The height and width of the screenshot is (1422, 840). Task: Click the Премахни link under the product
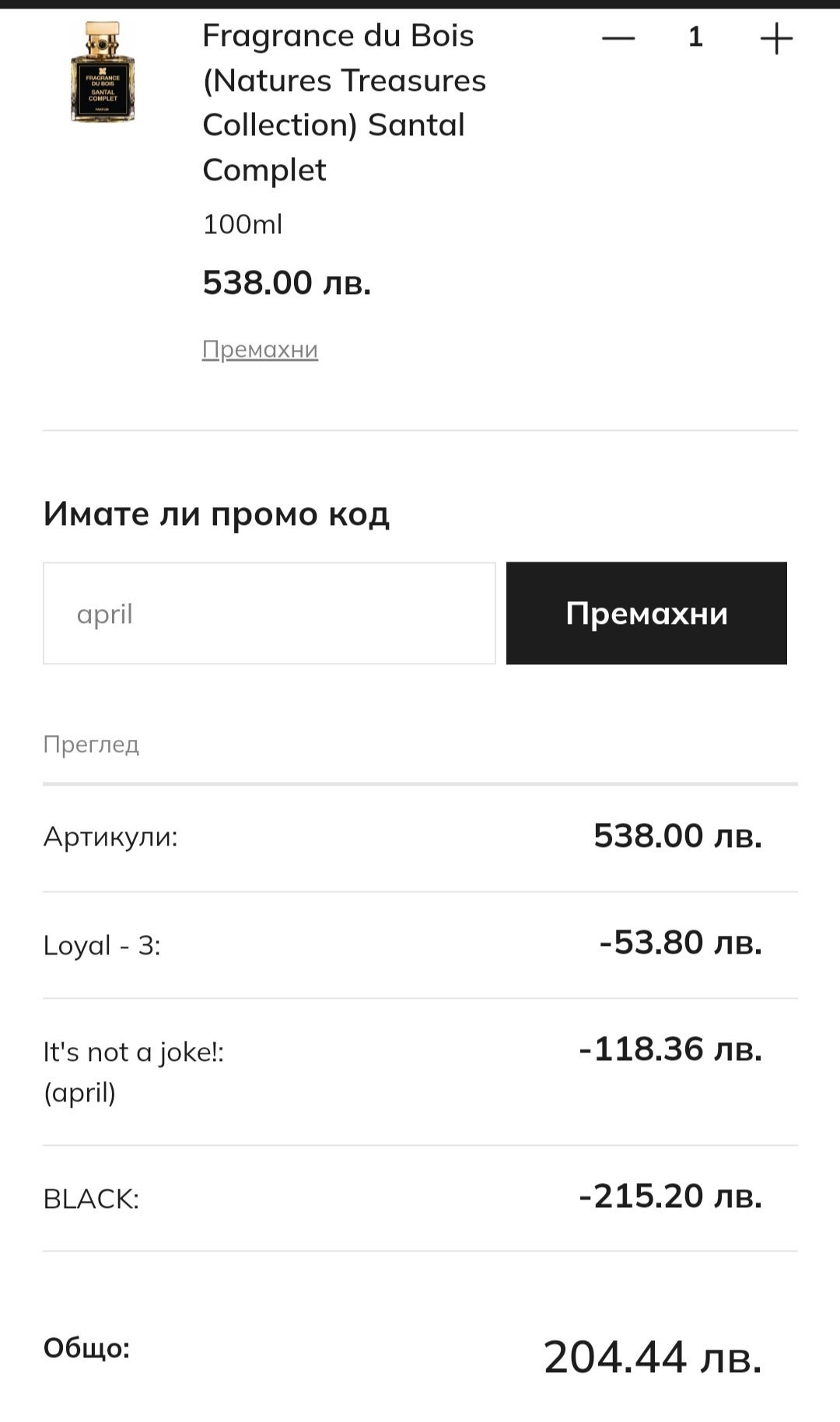(x=260, y=349)
